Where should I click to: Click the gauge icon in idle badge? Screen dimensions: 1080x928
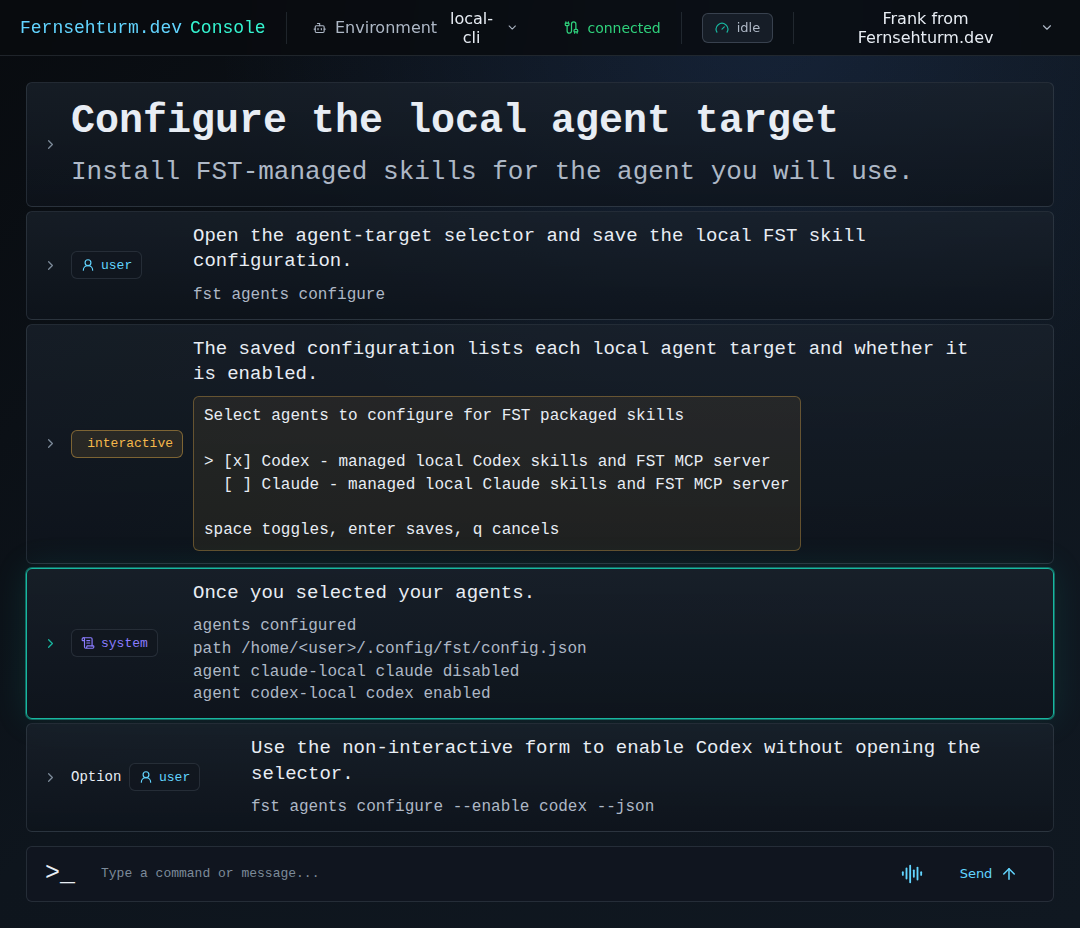pos(722,28)
